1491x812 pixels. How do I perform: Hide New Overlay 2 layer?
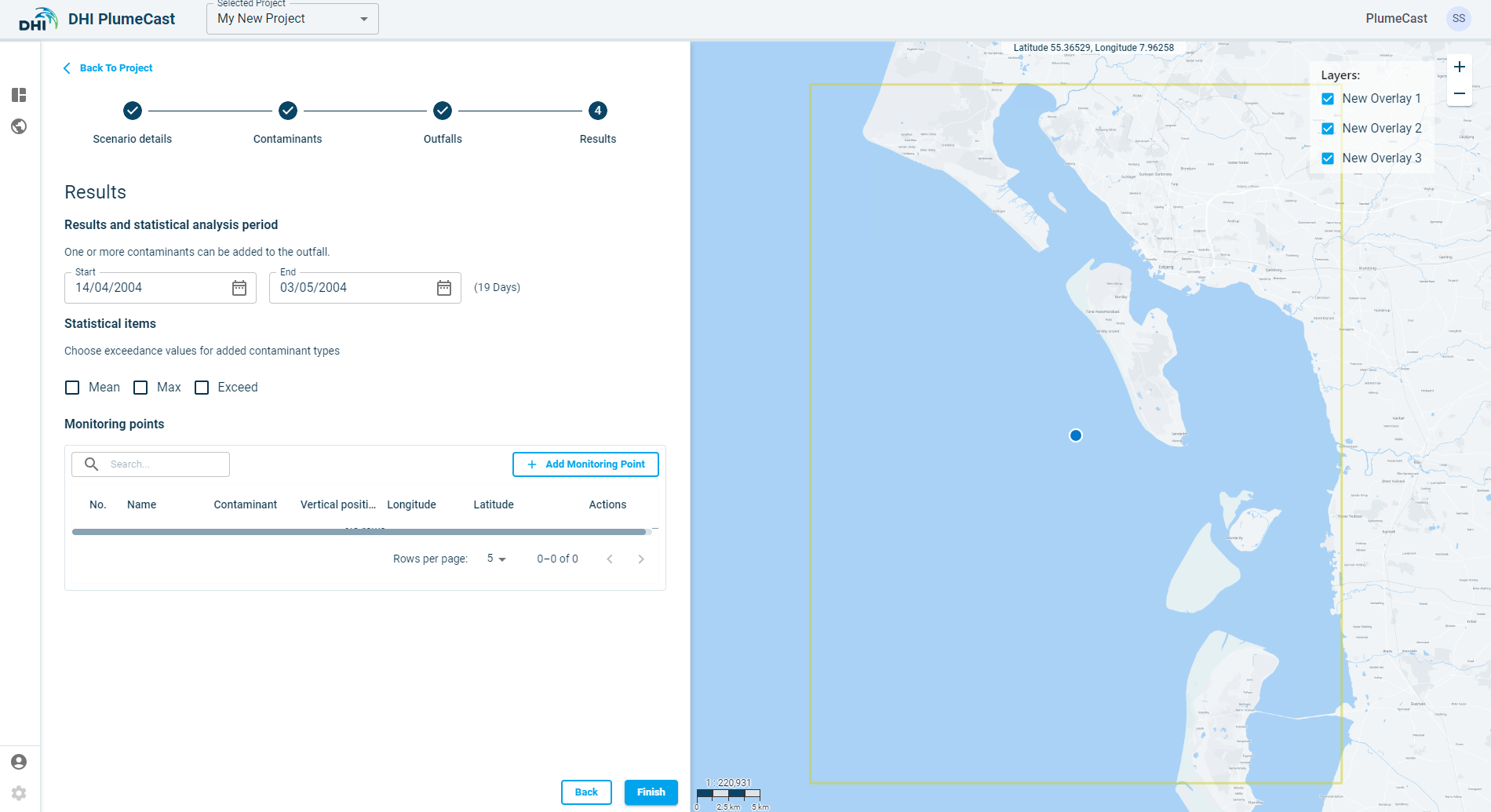tap(1328, 129)
